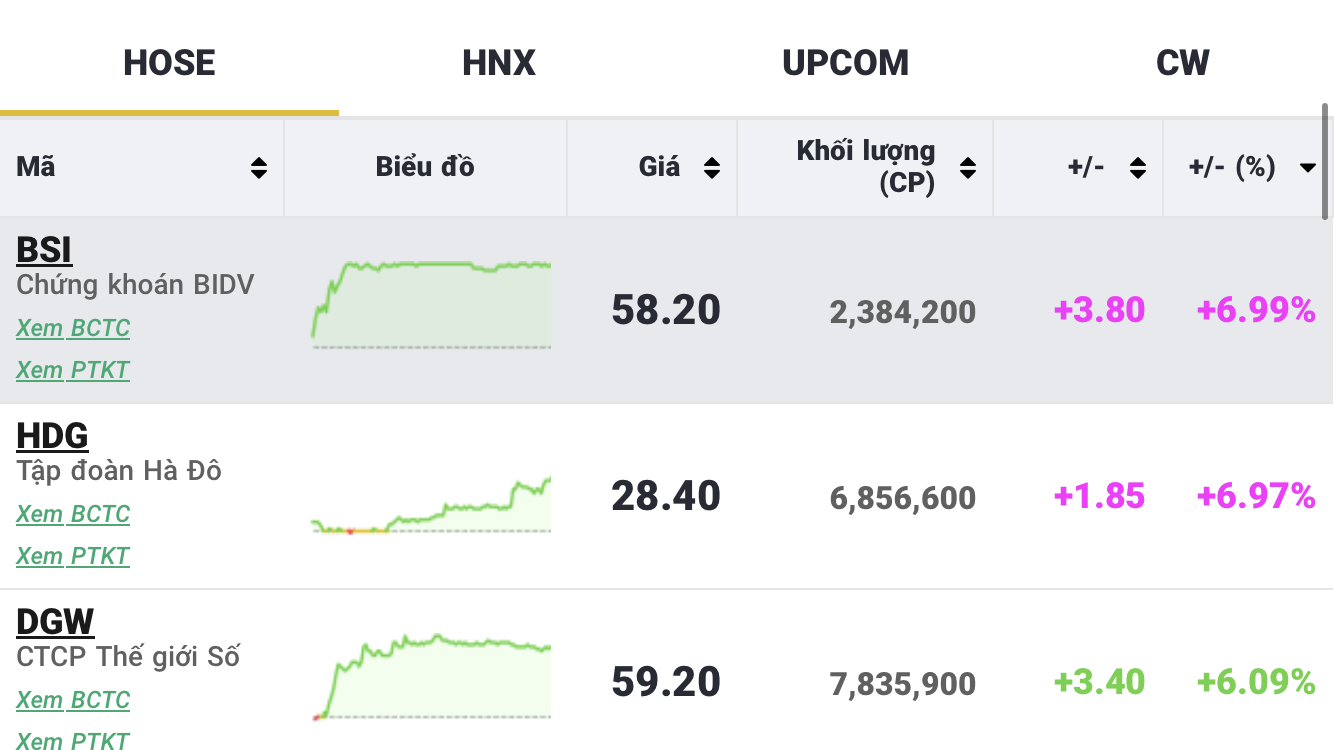The image size is (1334, 750).
Task: View BSI technical analysis Xem PTKT
Action: [73, 370]
